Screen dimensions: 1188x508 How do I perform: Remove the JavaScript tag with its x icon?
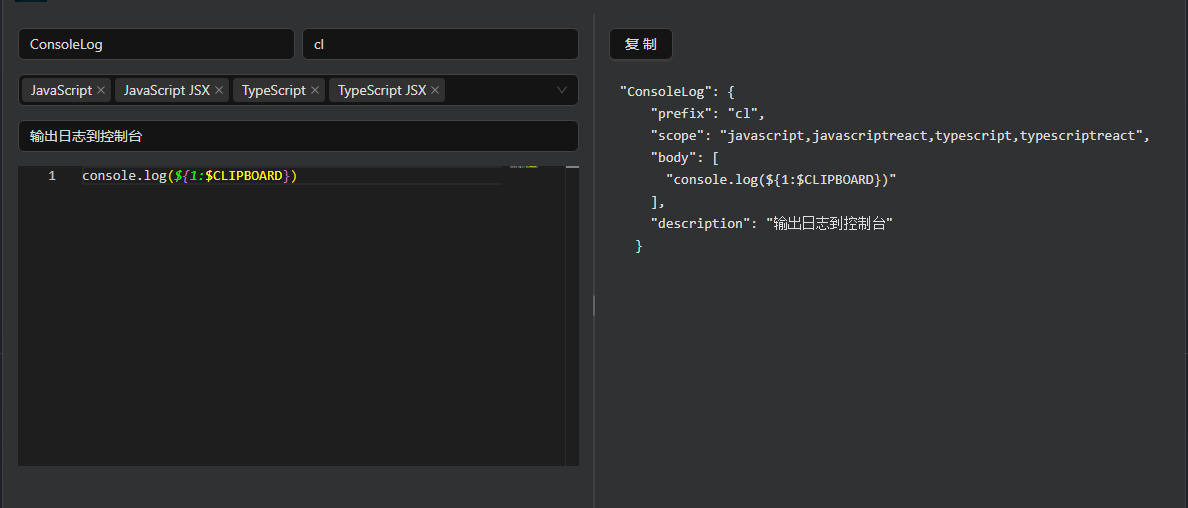101,90
